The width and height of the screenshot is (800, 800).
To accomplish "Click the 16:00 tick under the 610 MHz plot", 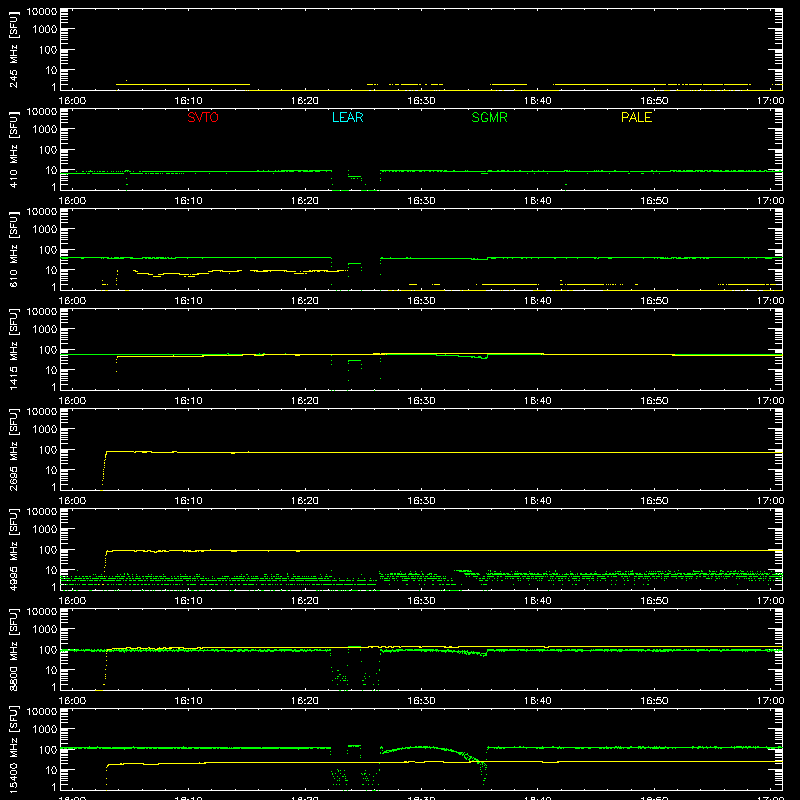I will tap(72, 301).
